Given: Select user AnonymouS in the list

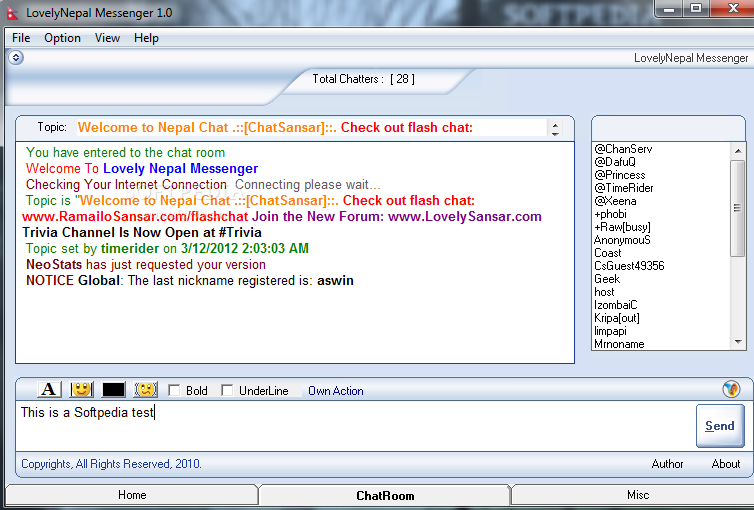Looking at the screenshot, I should tap(622, 240).
